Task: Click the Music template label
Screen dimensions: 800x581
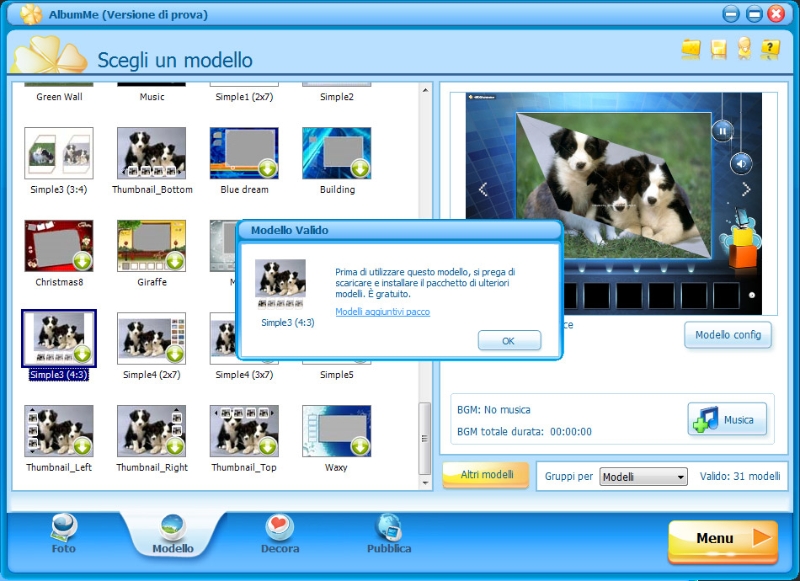Action: [x=152, y=96]
